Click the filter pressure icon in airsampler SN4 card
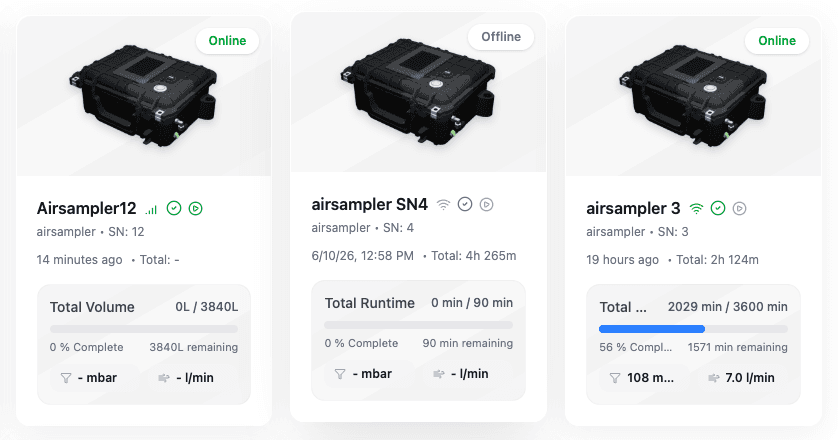The height and width of the screenshot is (440, 838). [x=340, y=374]
